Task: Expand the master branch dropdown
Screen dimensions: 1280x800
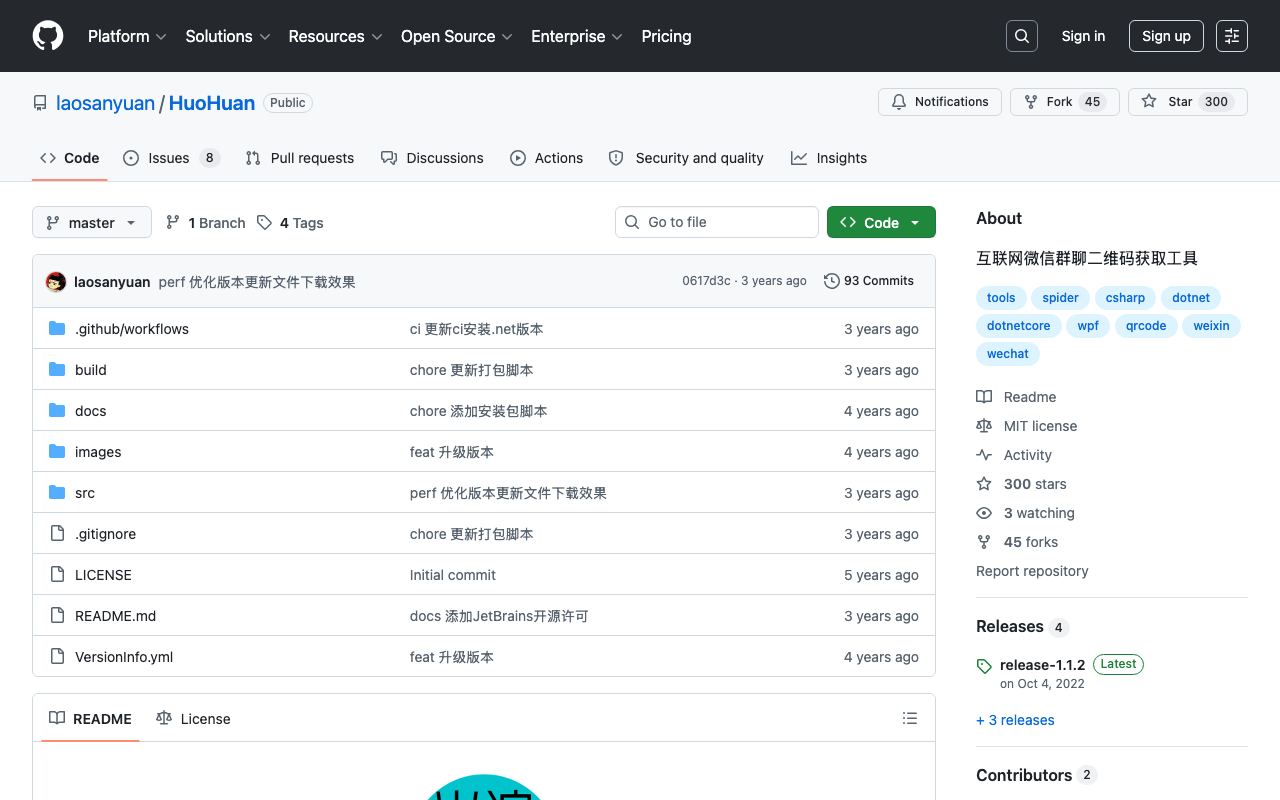Action: 92,222
